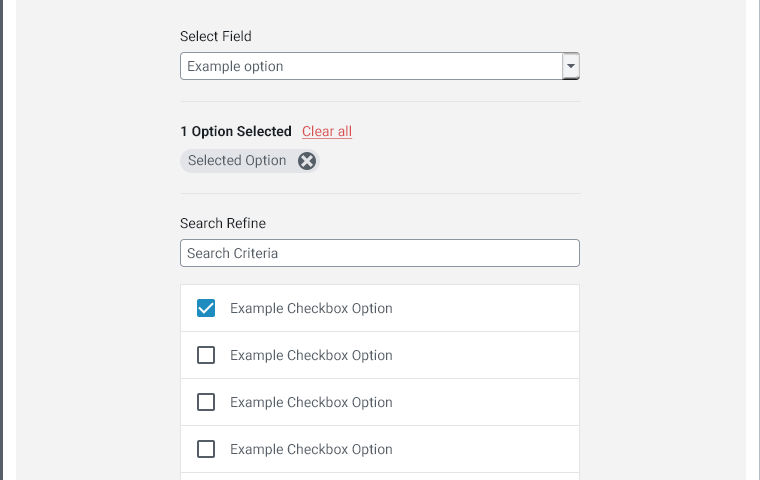Click the fourth Example Checkbox Option label text

tap(311, 449)
